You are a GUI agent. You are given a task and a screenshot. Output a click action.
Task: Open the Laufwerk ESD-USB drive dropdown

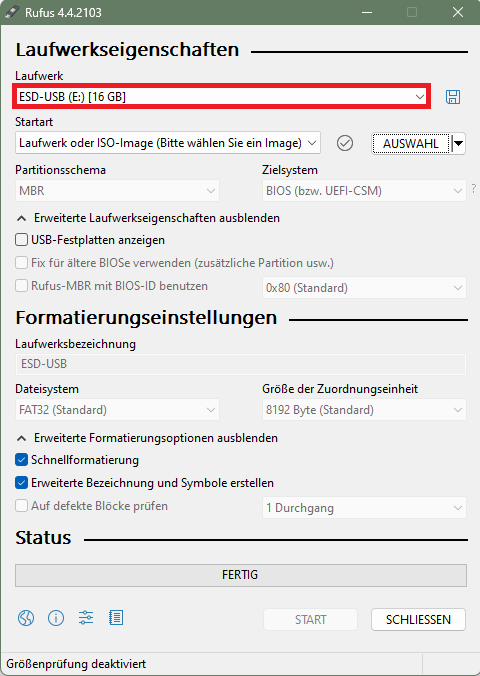[222, 97]
